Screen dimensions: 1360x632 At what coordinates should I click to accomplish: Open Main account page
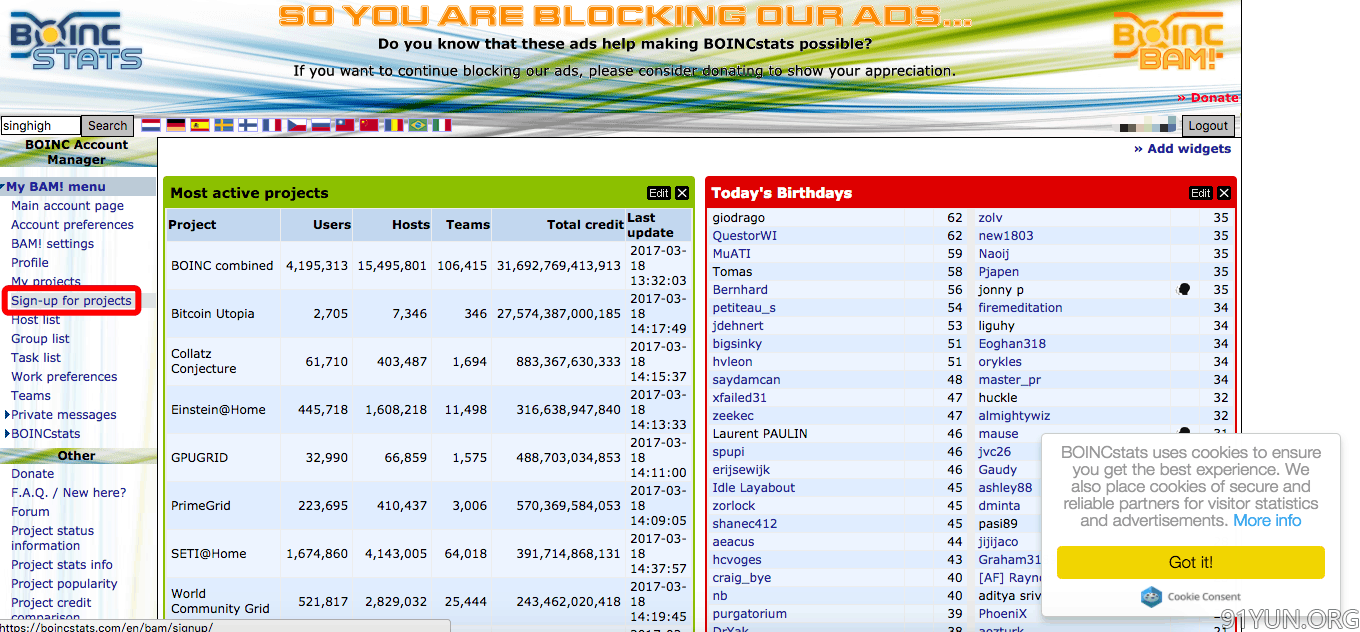point(68,206)
